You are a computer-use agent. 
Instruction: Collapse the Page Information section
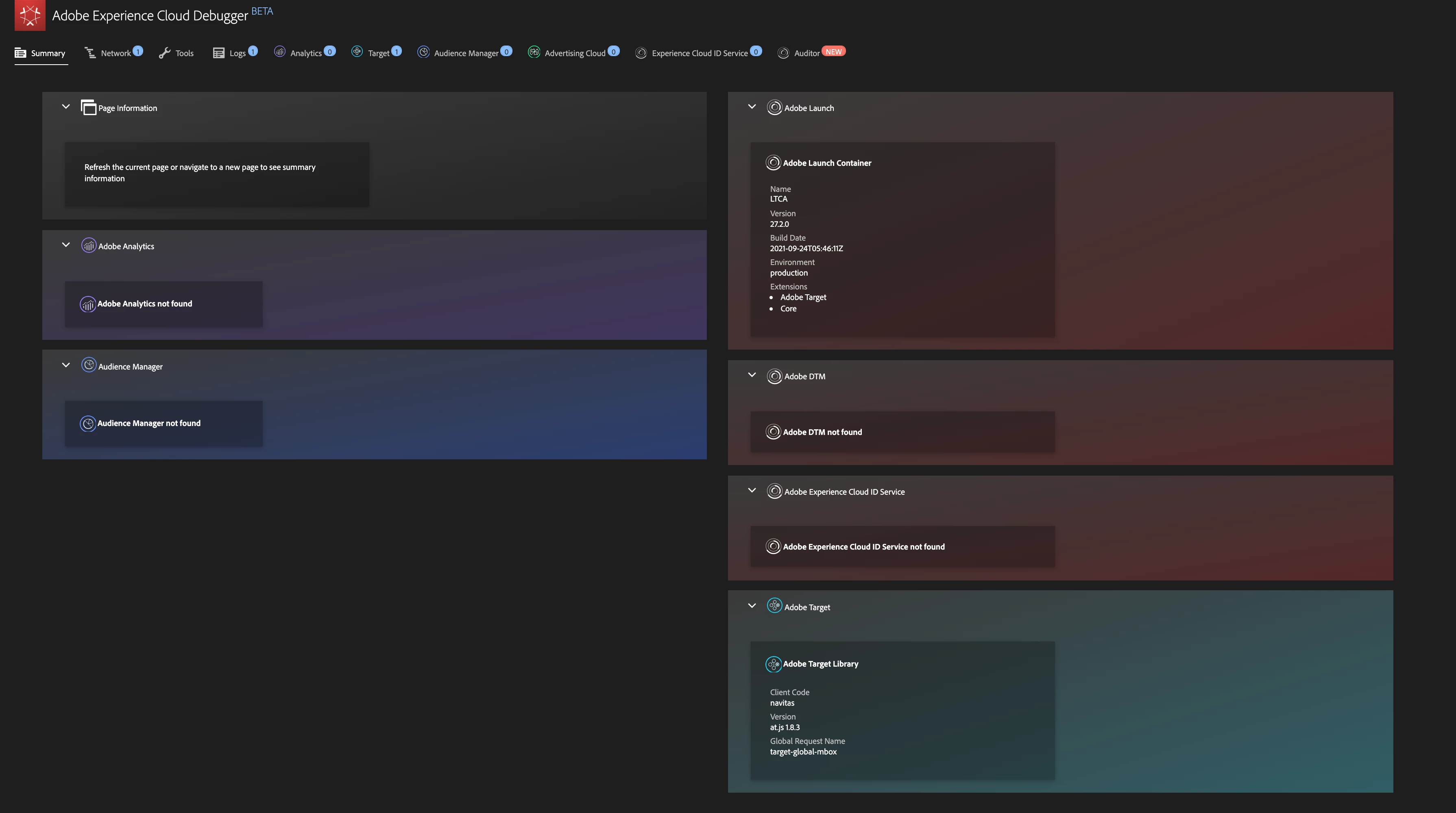[65, 107]
